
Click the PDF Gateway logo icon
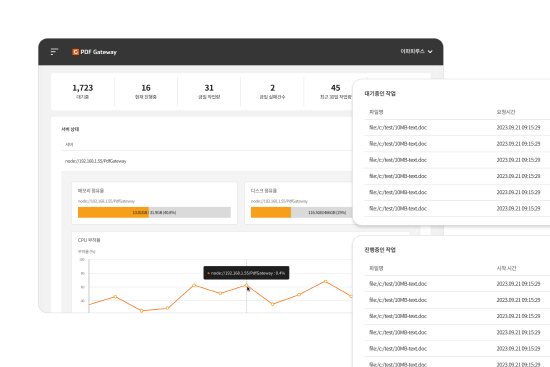[x=75, y=52]
